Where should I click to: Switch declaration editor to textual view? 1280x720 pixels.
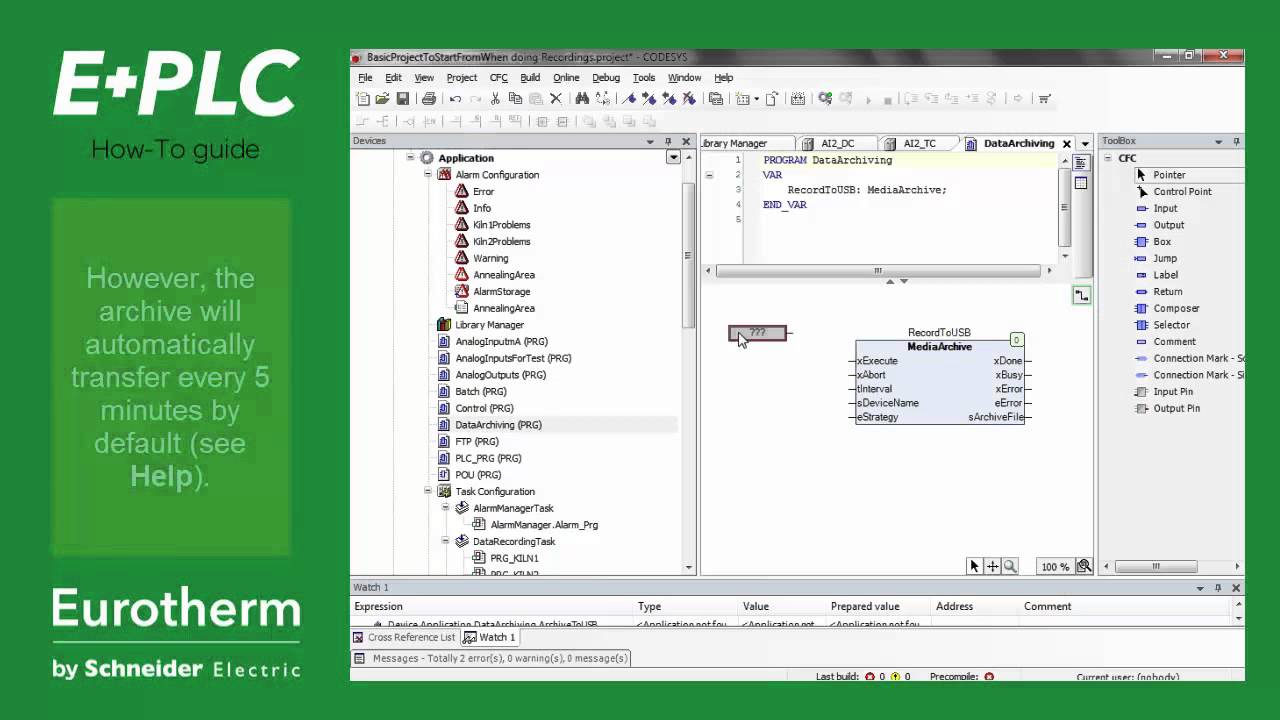click(1081, 163)
